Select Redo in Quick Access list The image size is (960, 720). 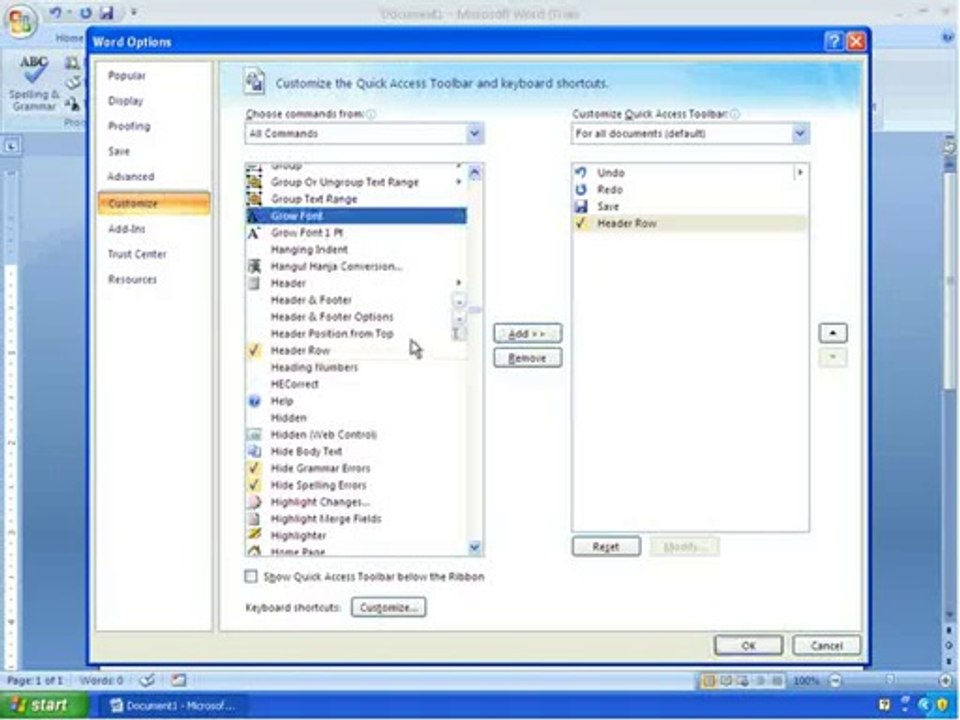tap(690, 190)
